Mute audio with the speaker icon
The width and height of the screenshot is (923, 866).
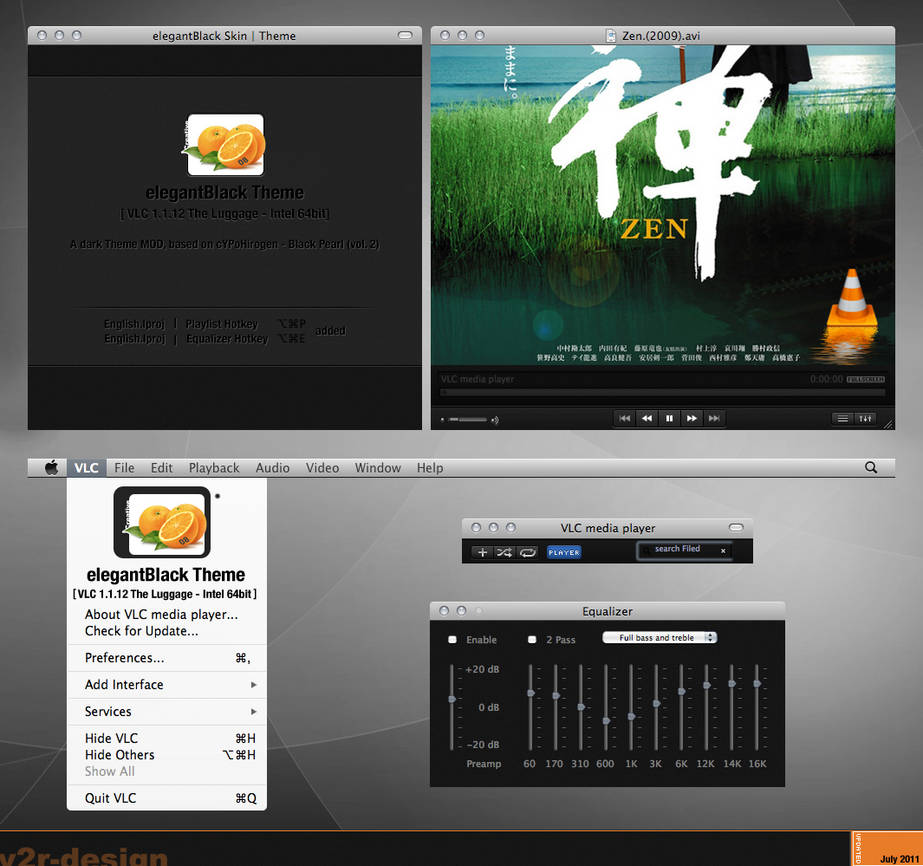tap(495, 418)
